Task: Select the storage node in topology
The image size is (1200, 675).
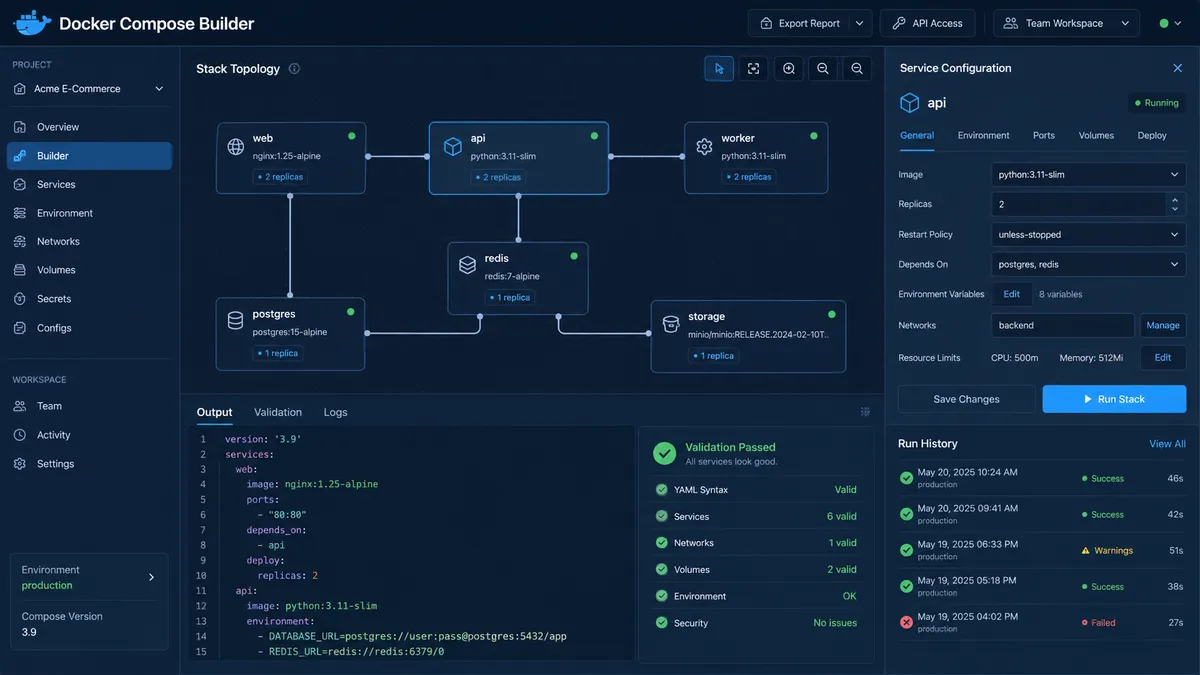Action: (748, 336)
